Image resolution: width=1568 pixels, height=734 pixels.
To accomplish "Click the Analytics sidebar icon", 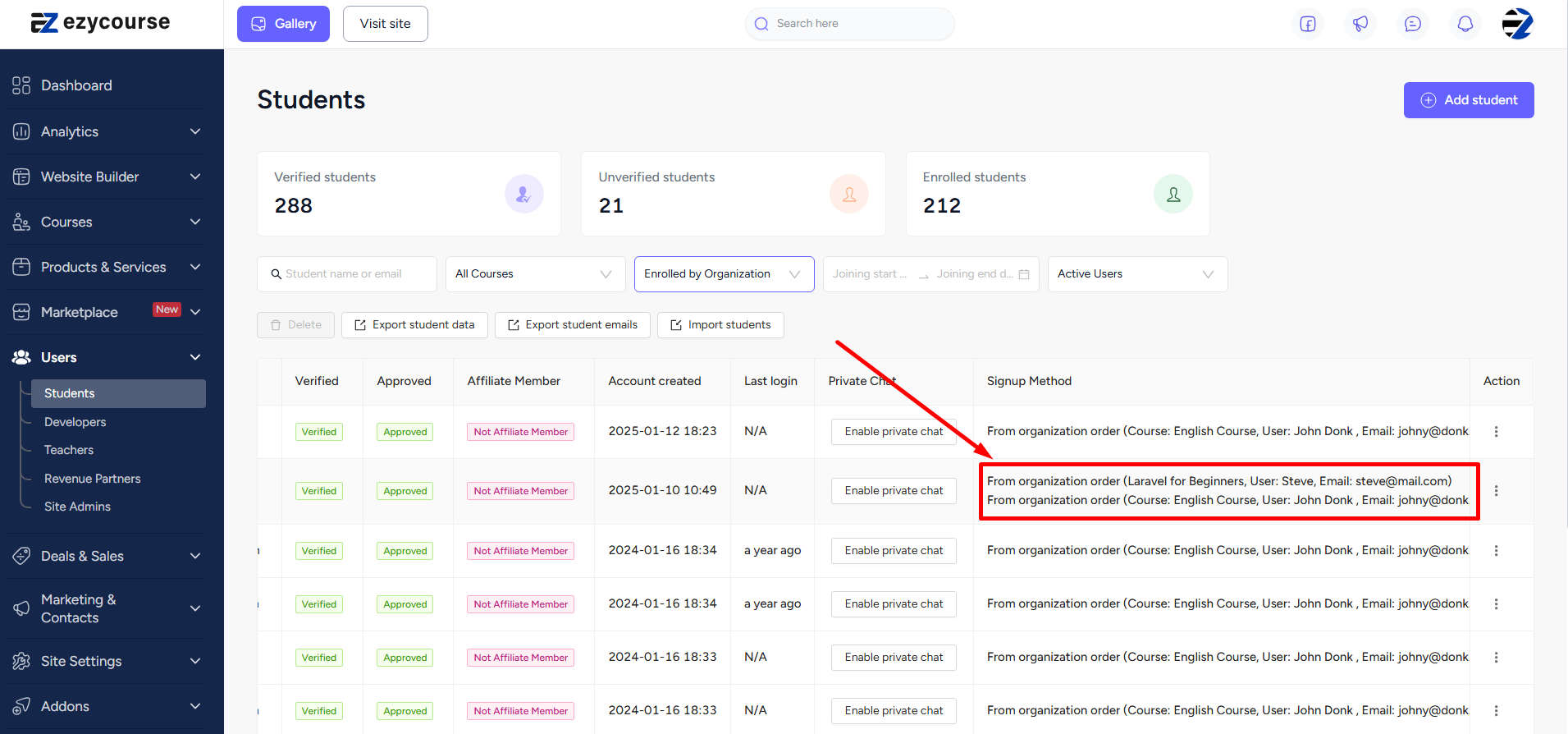I will coord(21,131).
